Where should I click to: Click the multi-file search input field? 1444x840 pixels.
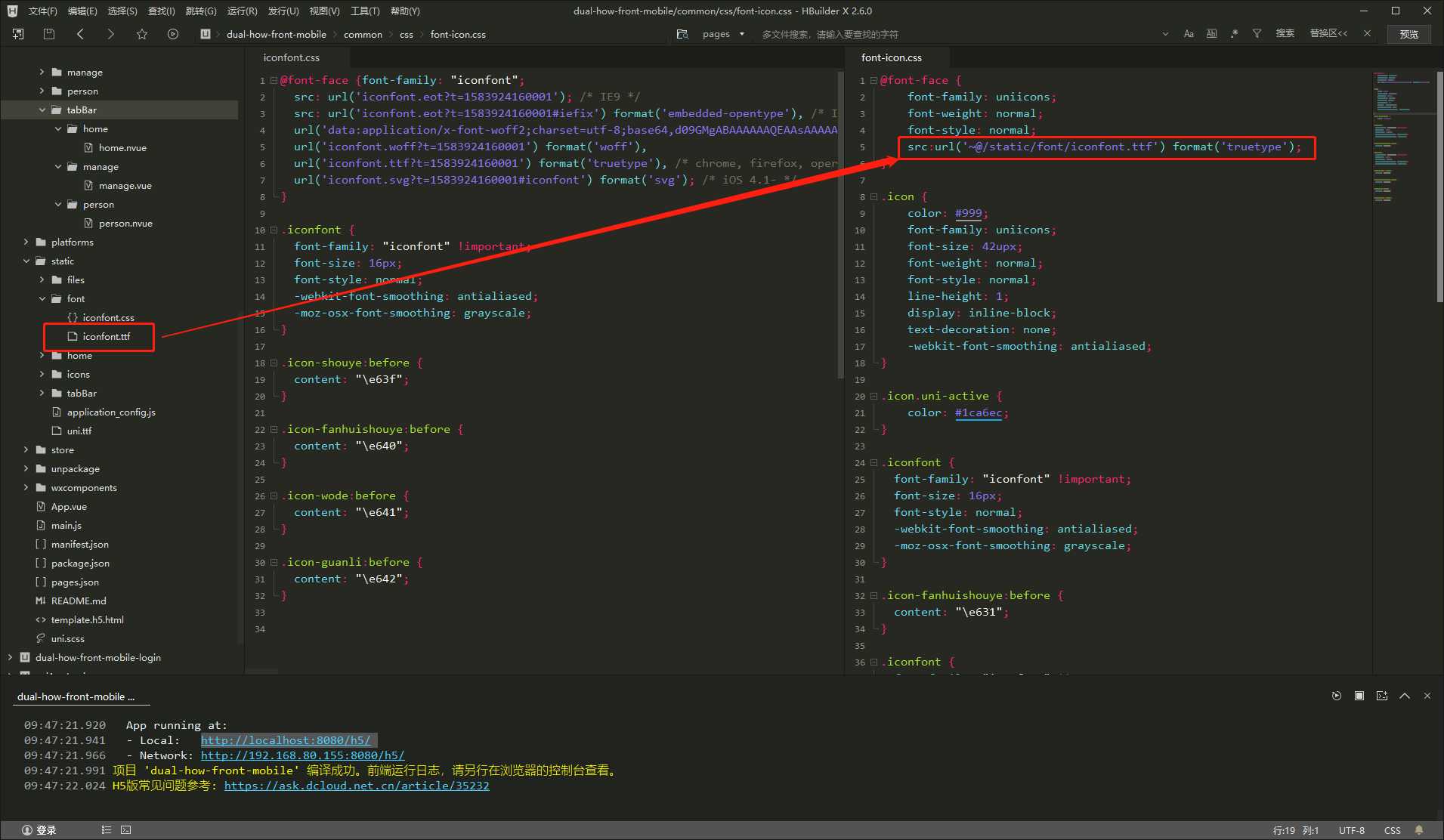(x=956, y=34)
